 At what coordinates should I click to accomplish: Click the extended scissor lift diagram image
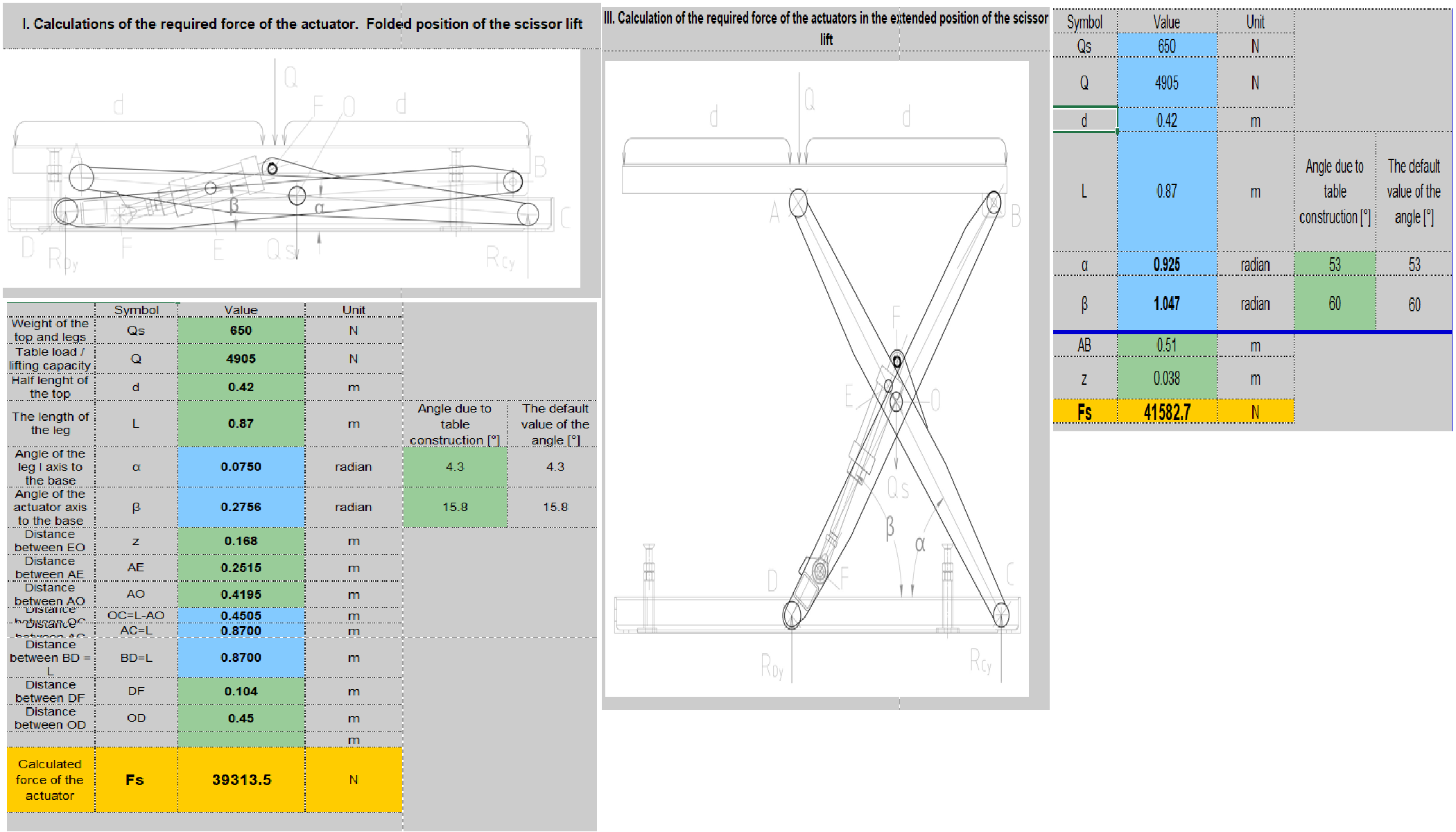(x=817, y=378)
